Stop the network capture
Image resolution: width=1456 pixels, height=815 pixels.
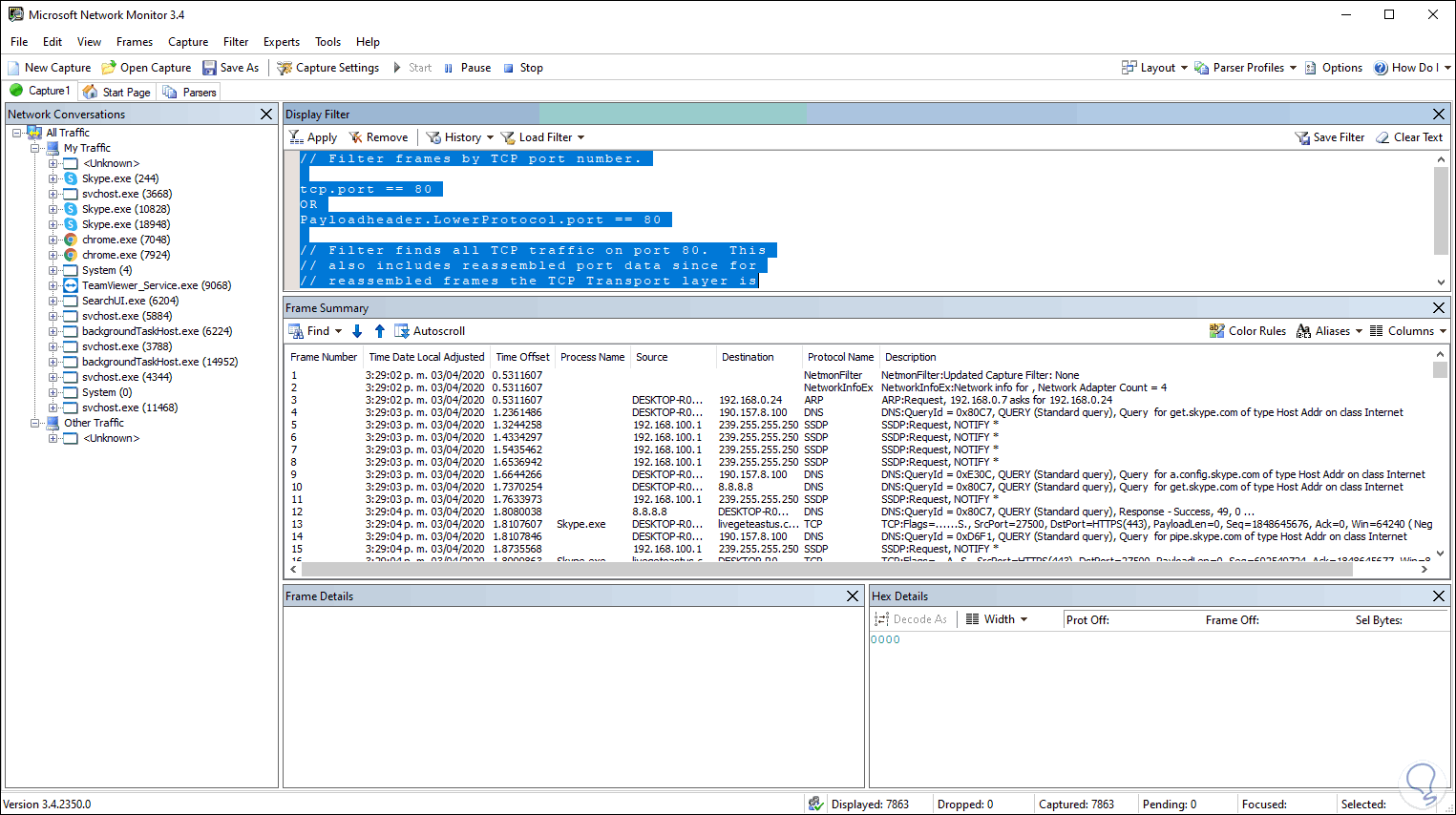[523, 68]
